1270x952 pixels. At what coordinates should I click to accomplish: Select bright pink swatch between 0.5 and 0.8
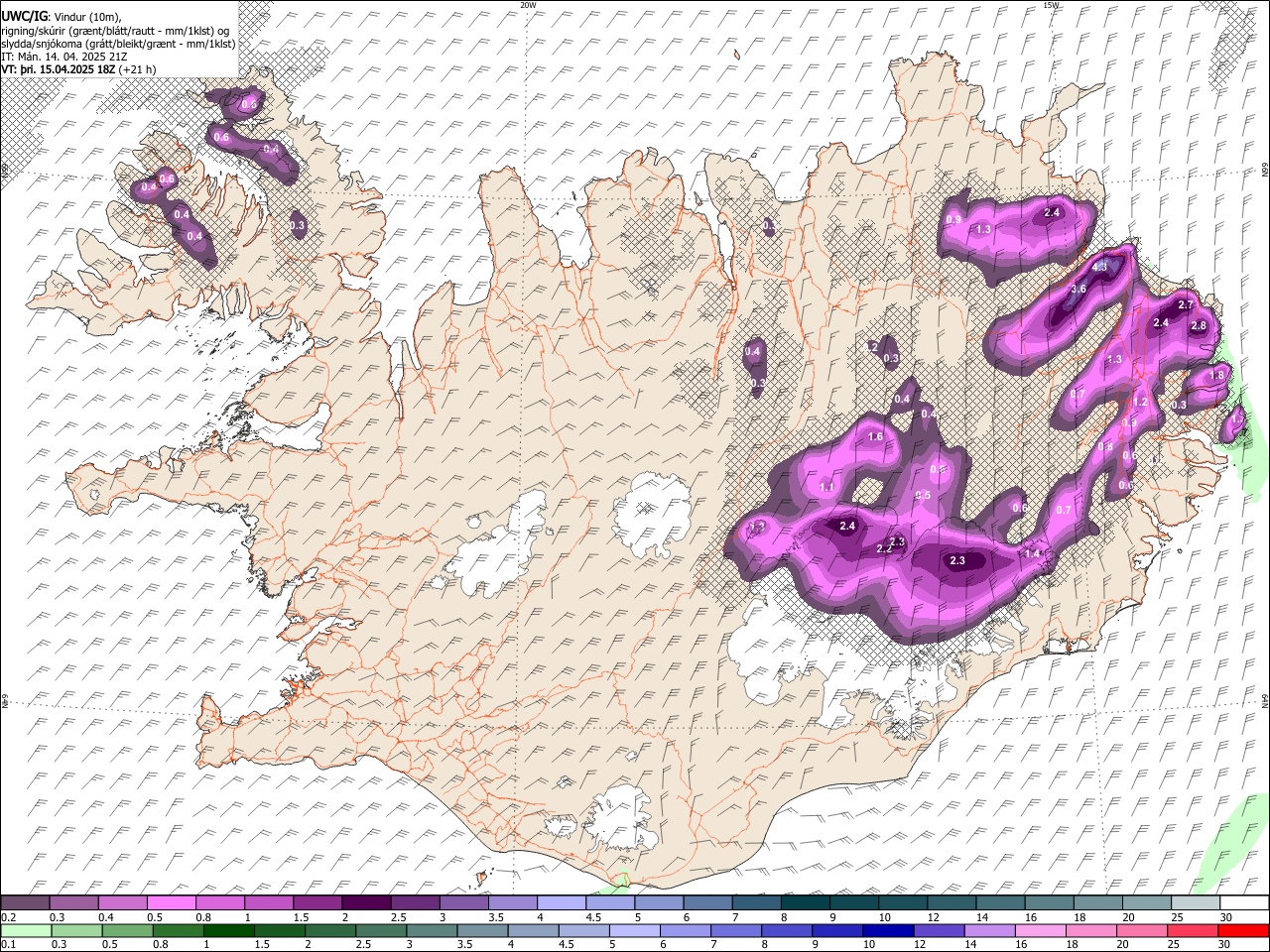[172, 902]
